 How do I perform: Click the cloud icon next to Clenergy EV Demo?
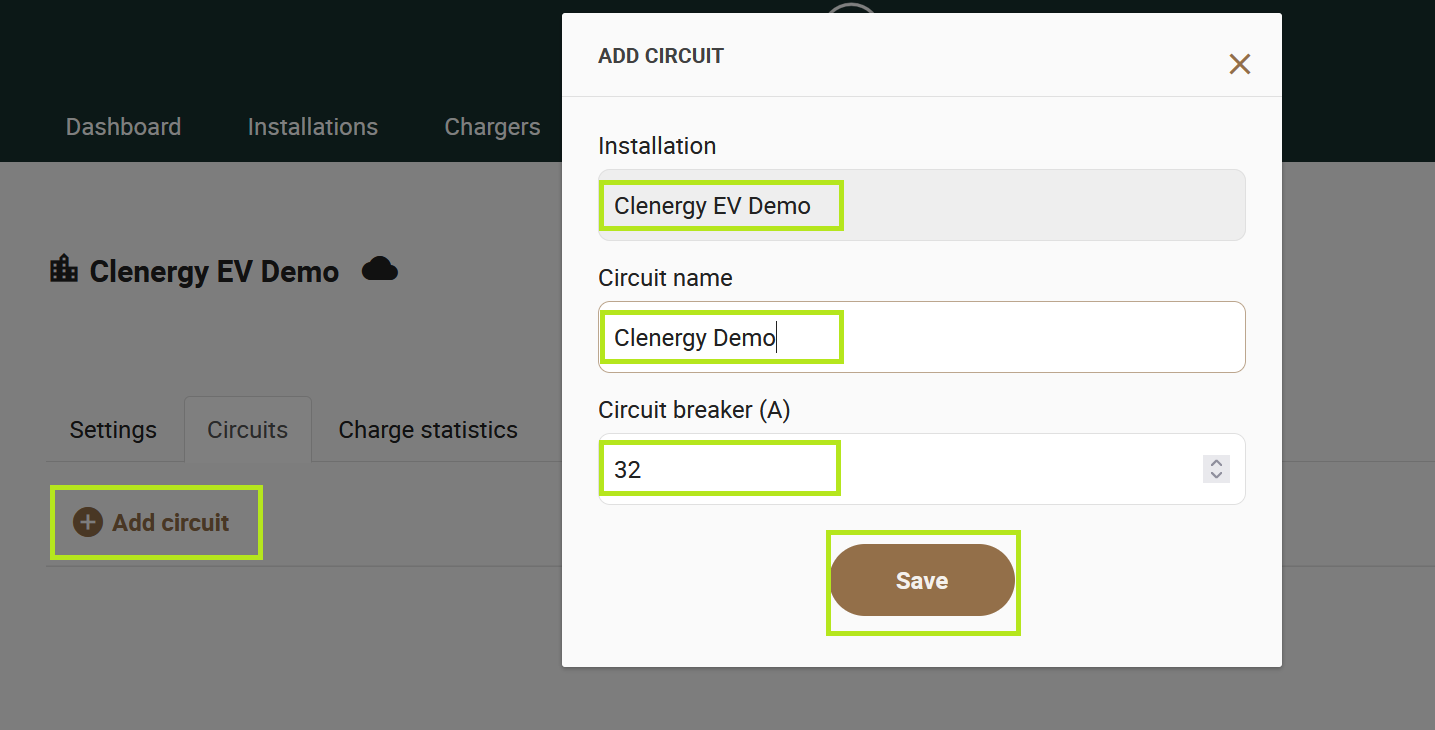tap(380, 269)
